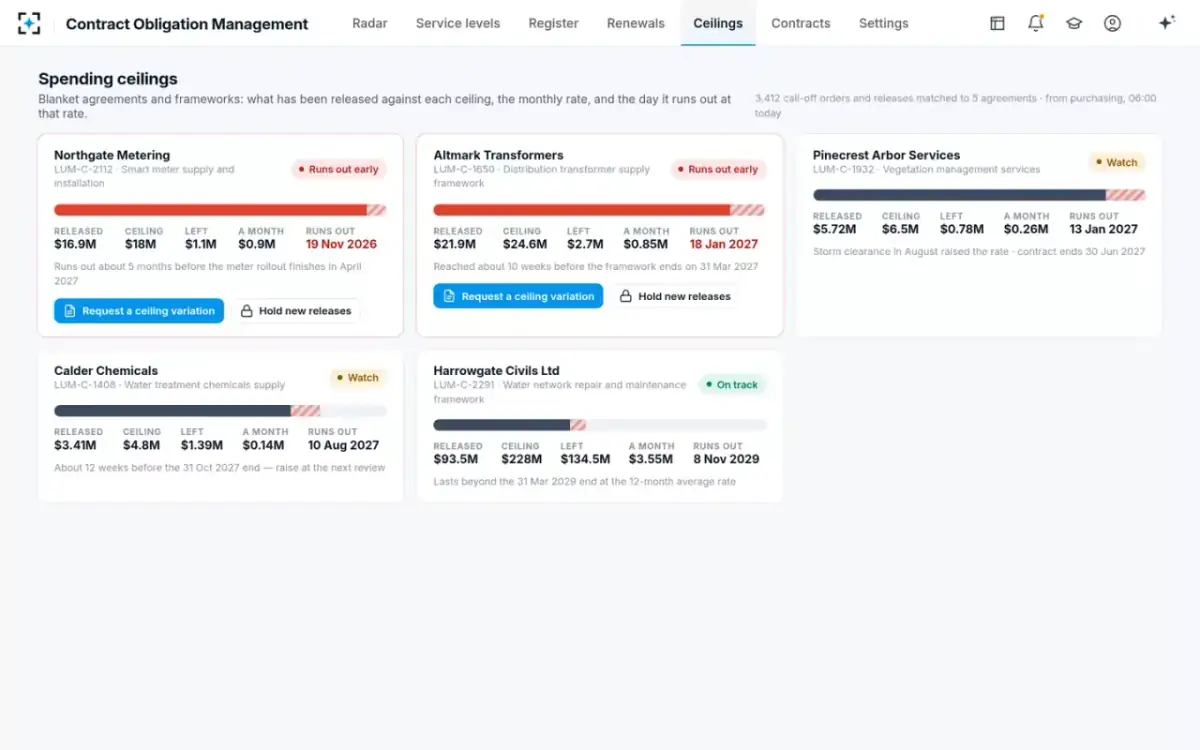1200x750 pixels.
Task: Open the Calder Chemicals card title
Action: (106, 371)
